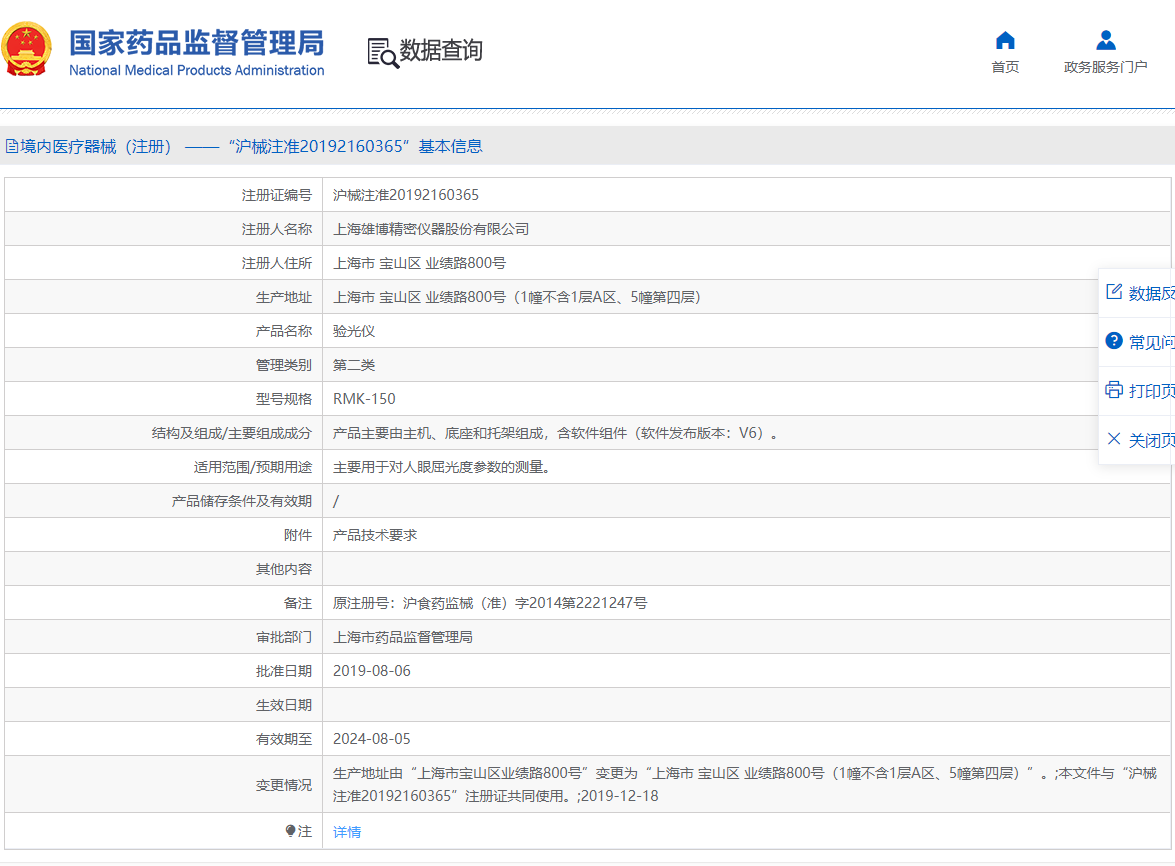Click the 其他内容 row label
The image size is (1175, 866).
click(x=283, y=569)
